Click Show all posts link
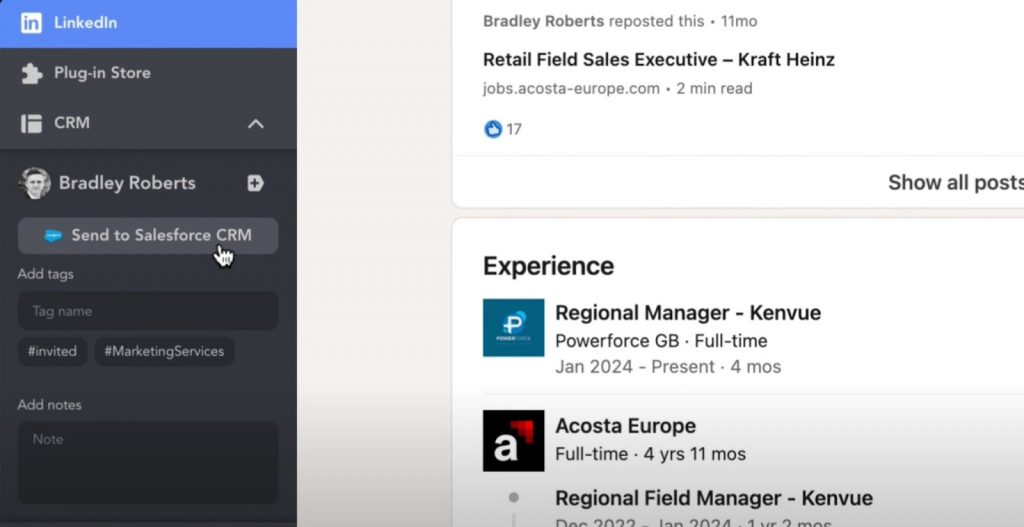This screenshot has height=527, width=1024. click(954, 182)
